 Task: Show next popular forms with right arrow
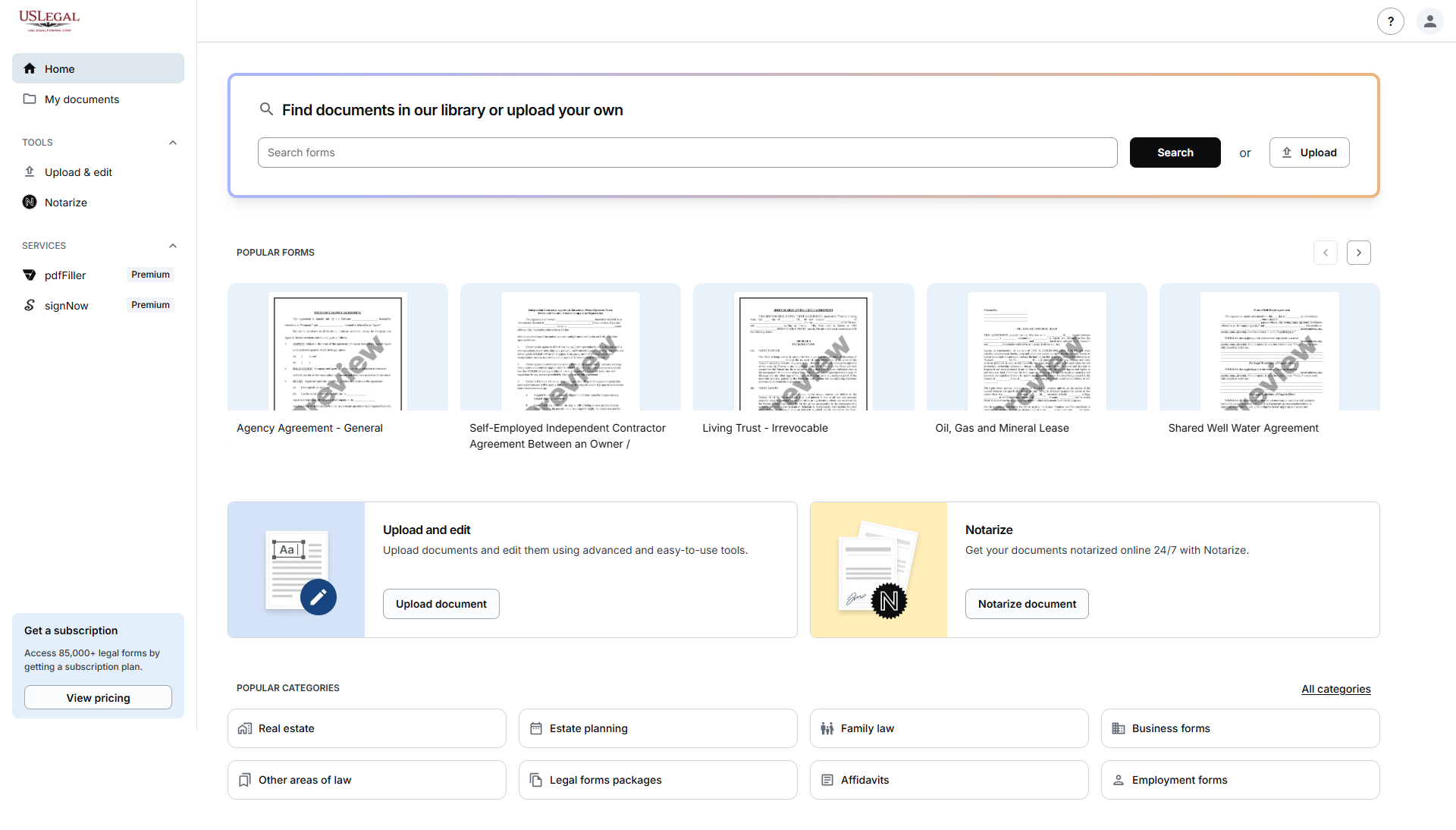tap(1358, 253)
